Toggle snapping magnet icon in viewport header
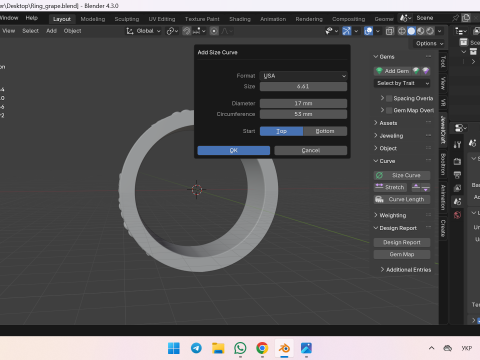480x360 pixels. pyautogui.click(x=187, y=31)
